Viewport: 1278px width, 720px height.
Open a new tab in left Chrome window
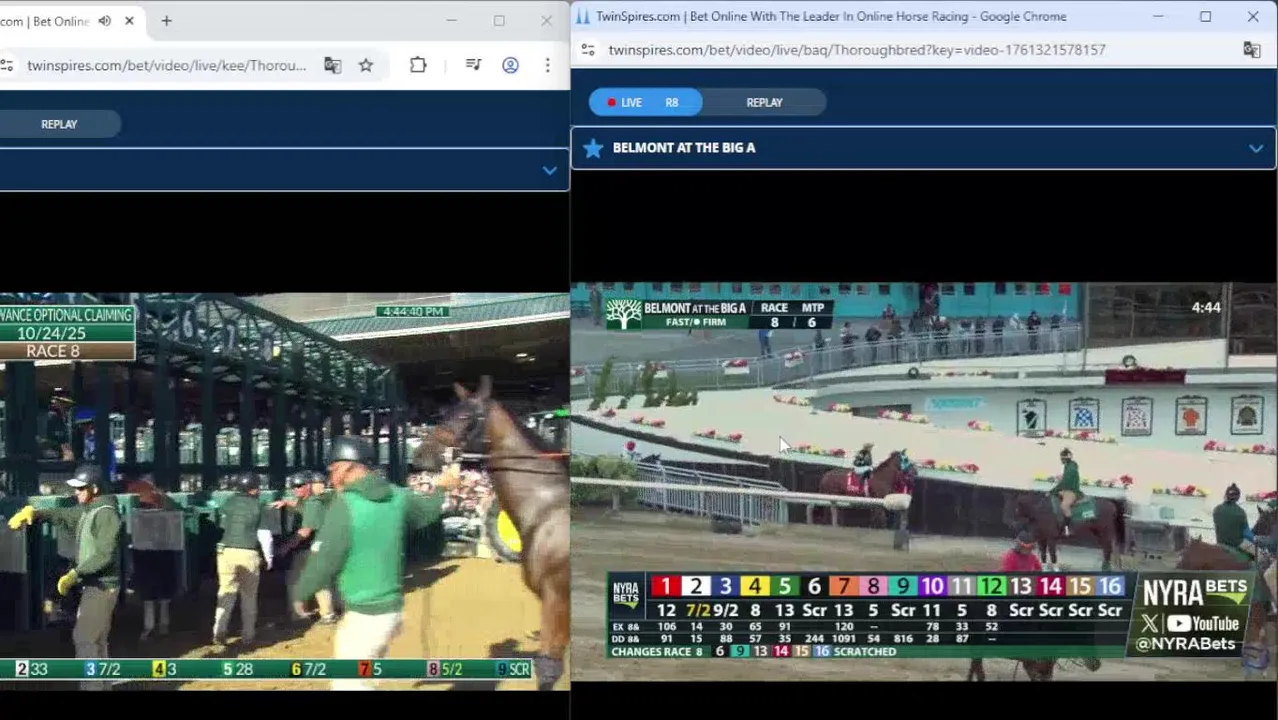[166, 21]
